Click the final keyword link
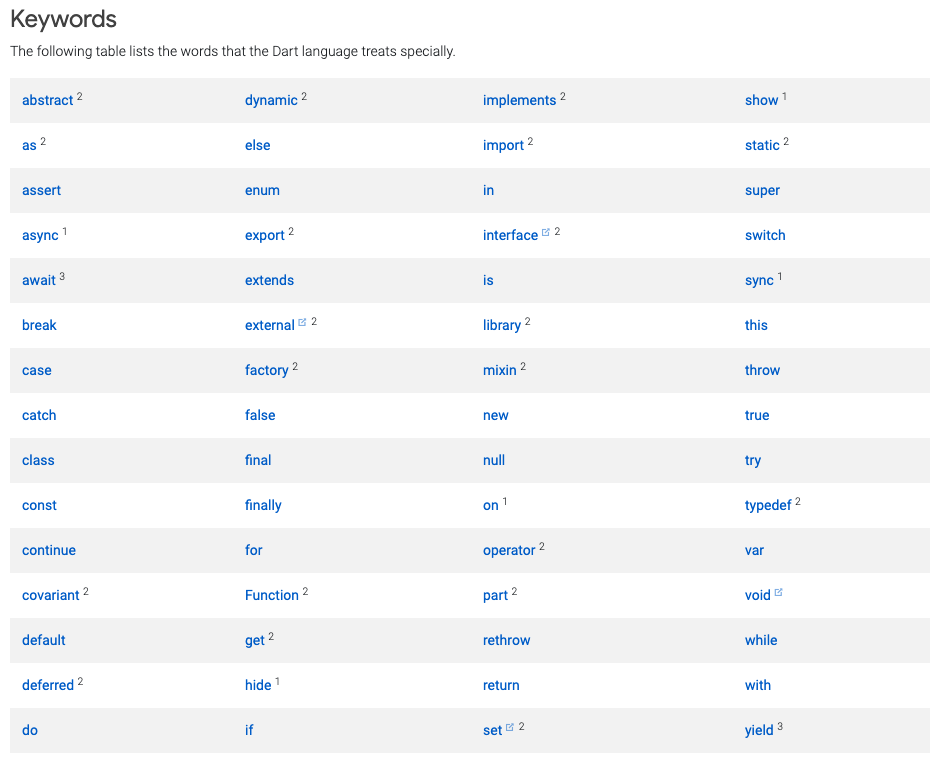Image resolution: width=947 pixels, height=767 pixels. coord(258,460)
